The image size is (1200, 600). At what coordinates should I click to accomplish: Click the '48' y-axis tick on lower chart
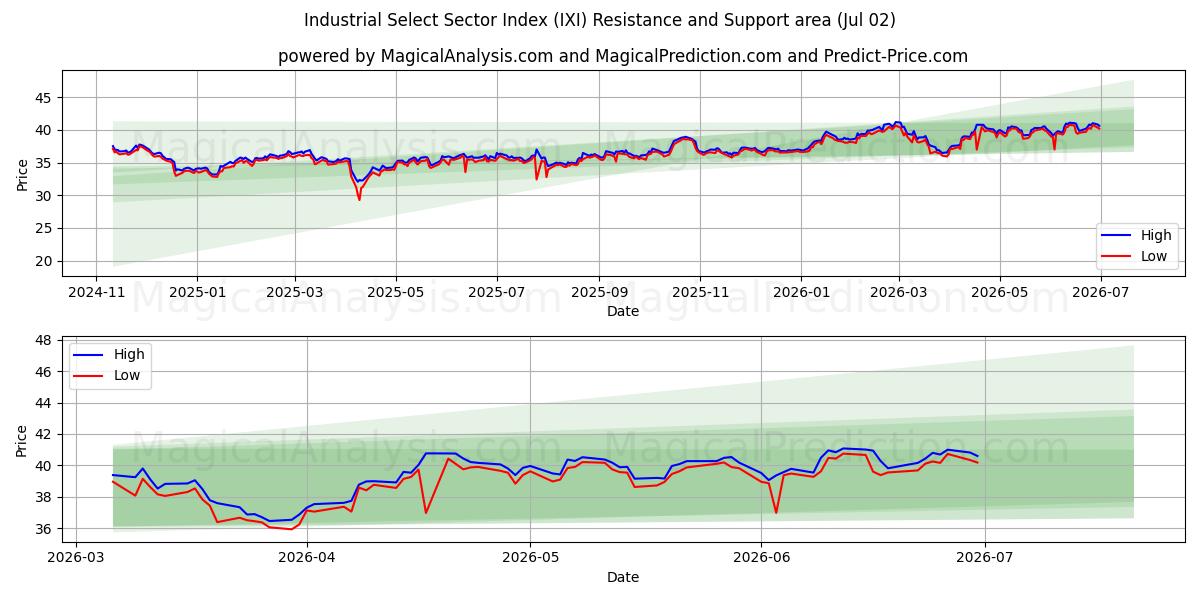(x=43, y=340)
